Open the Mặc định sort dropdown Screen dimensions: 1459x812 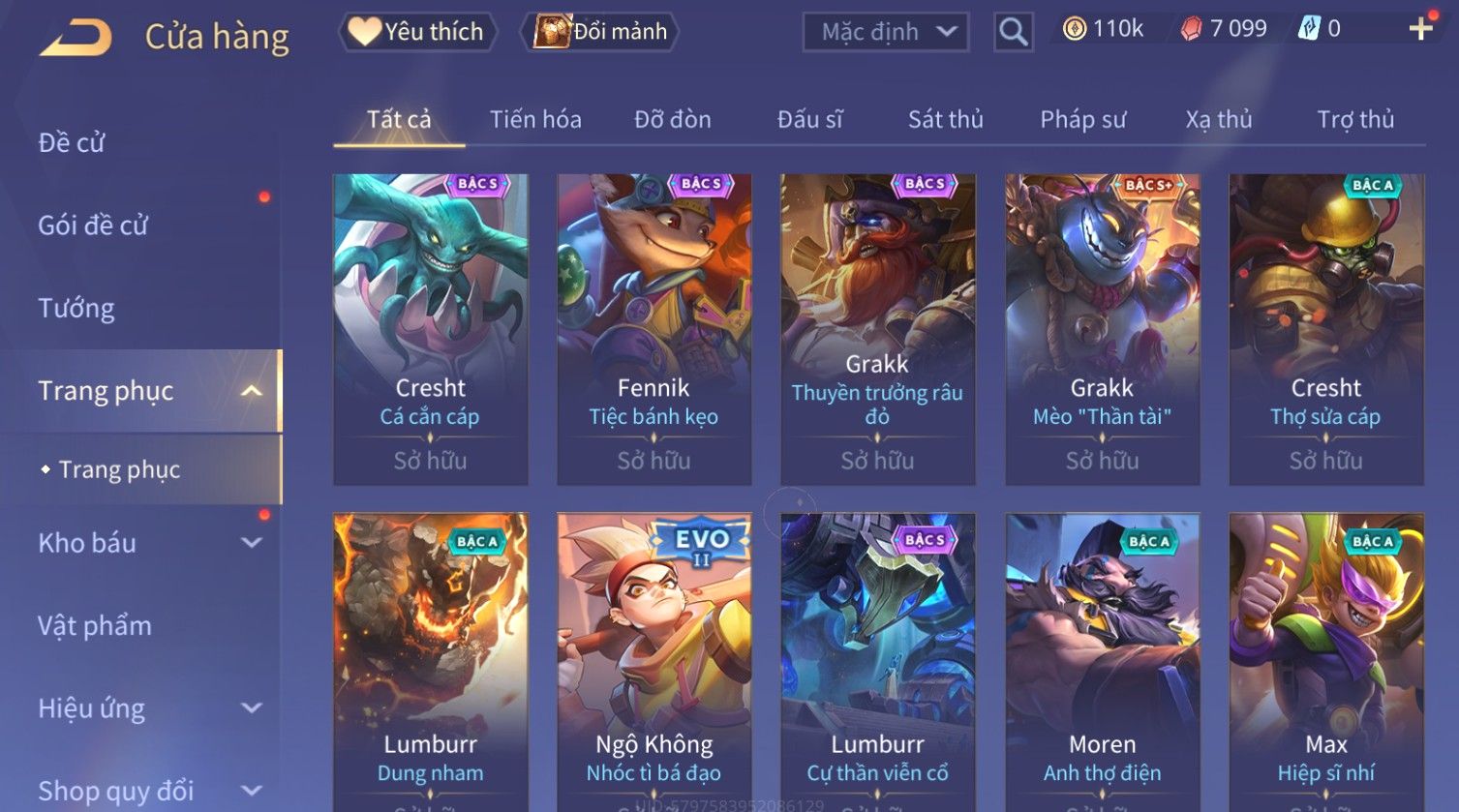(886, 32)
